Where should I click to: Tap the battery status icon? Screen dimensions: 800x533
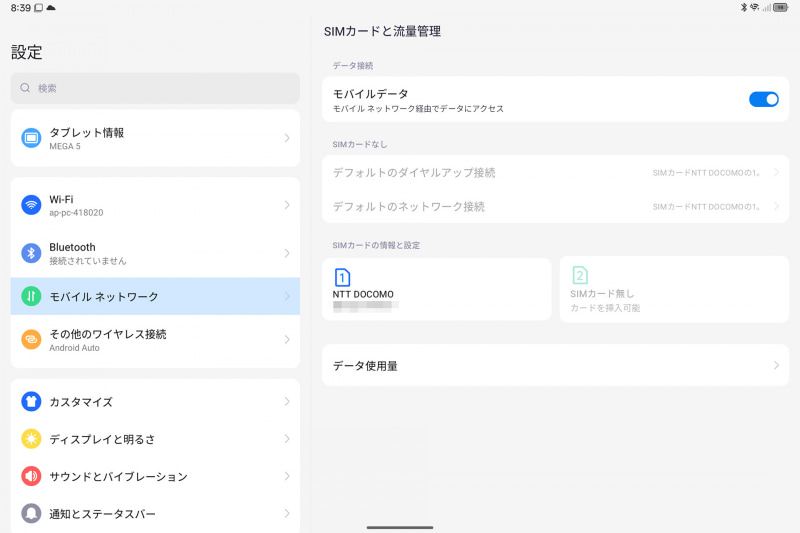[781, 7]
